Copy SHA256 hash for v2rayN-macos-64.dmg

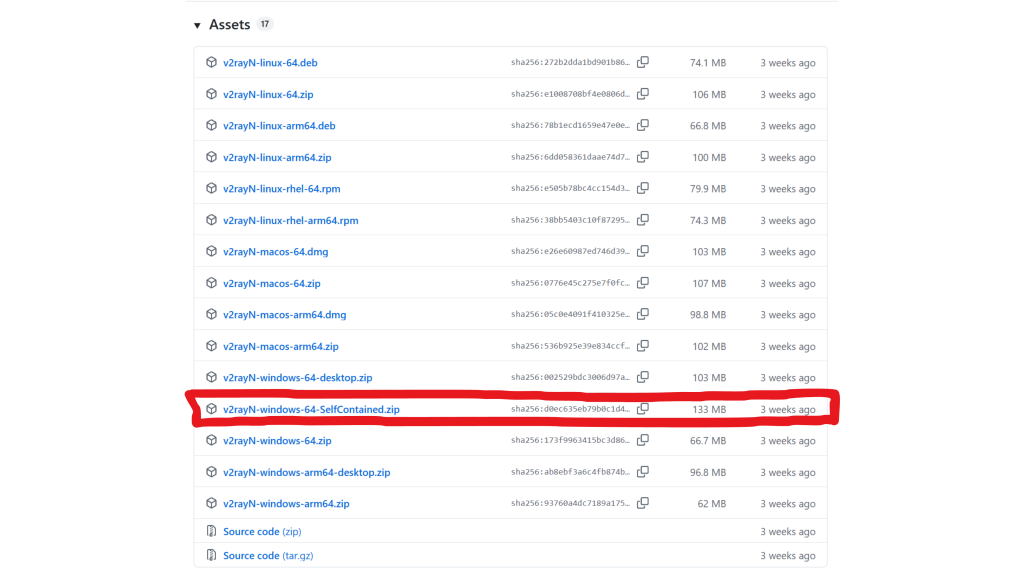click(643, 251)
